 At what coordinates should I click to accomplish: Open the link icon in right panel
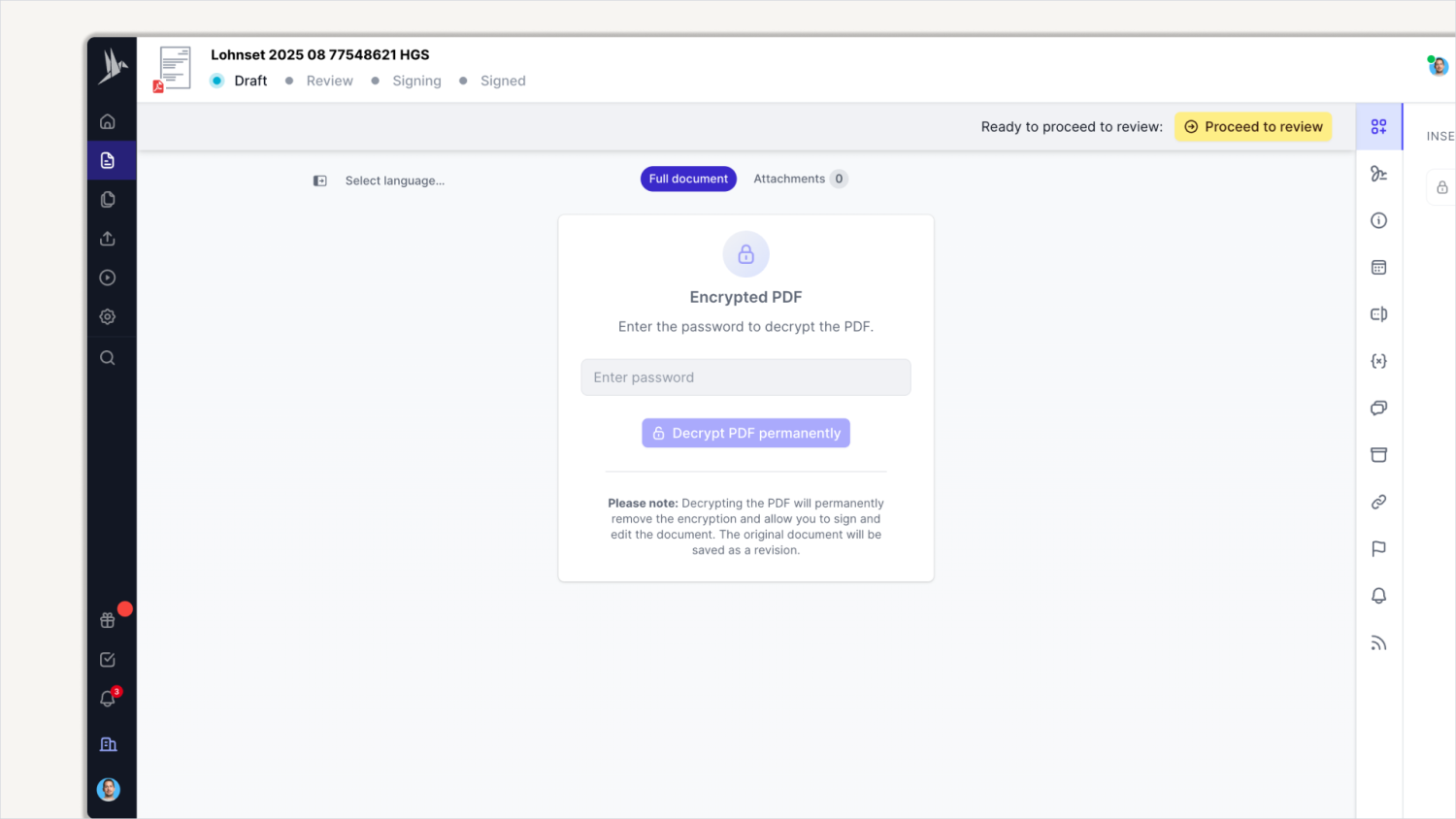coord(1378,502)
